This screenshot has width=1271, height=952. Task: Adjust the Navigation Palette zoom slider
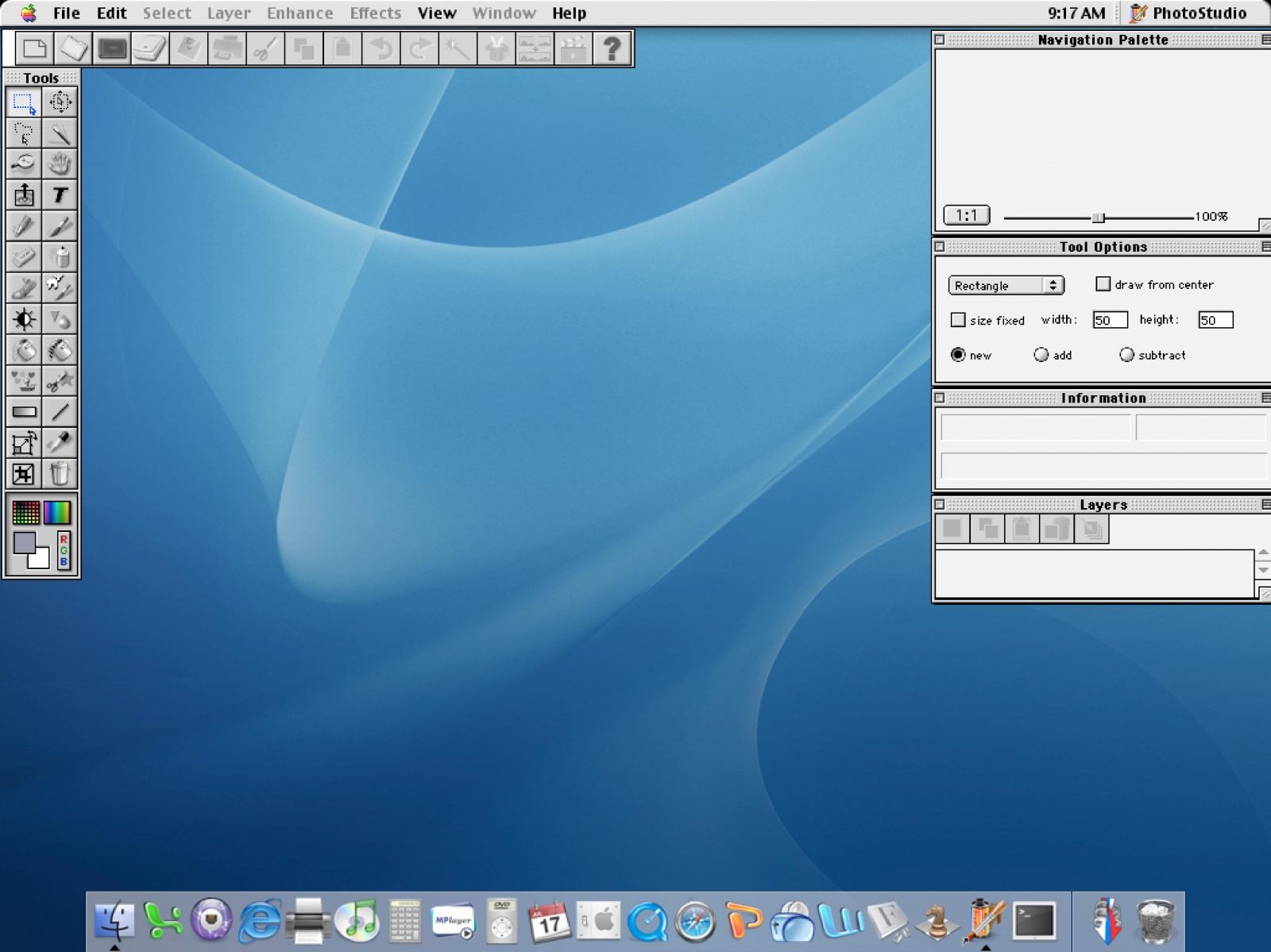coord(1098,218)
